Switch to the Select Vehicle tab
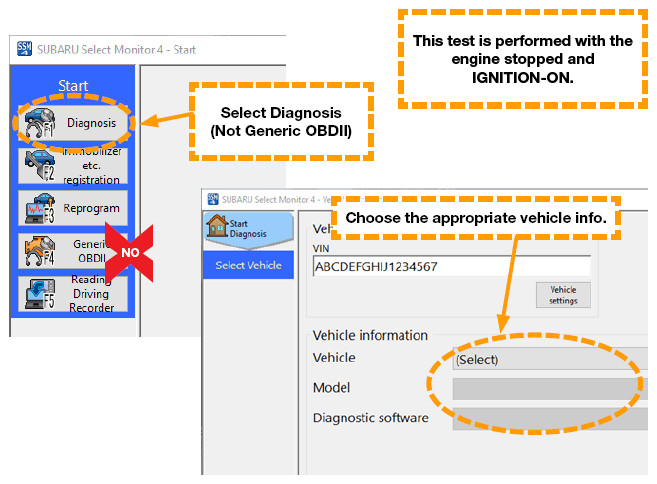Image resolution: width=657 pixels, height=484 pixels. point(248,264)
